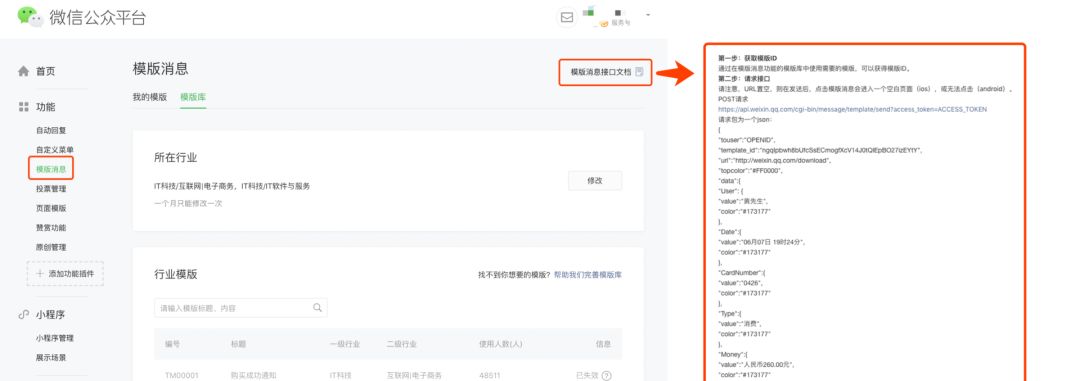
Task: Click the 互联网|电子商务 cell in the TM00001 row
Action: click(414, 375)
